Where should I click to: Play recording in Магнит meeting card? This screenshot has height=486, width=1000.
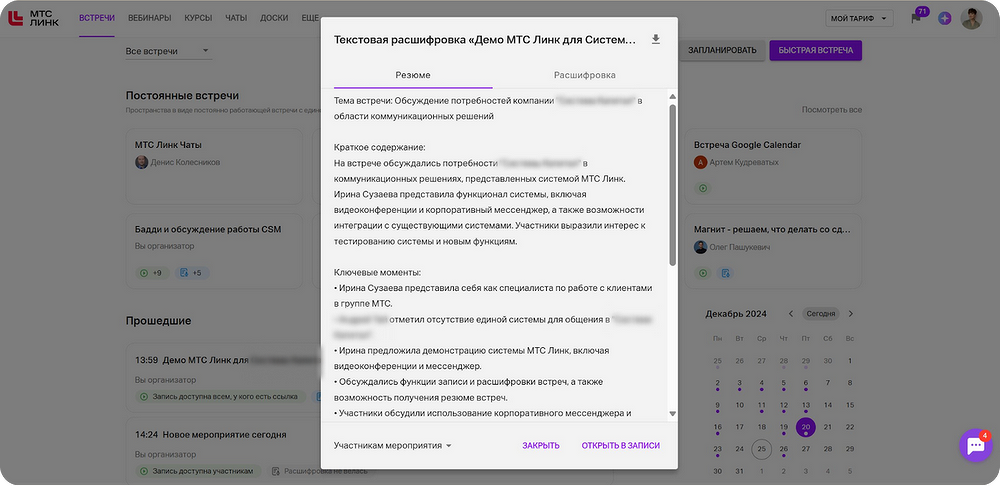point(703,273)
